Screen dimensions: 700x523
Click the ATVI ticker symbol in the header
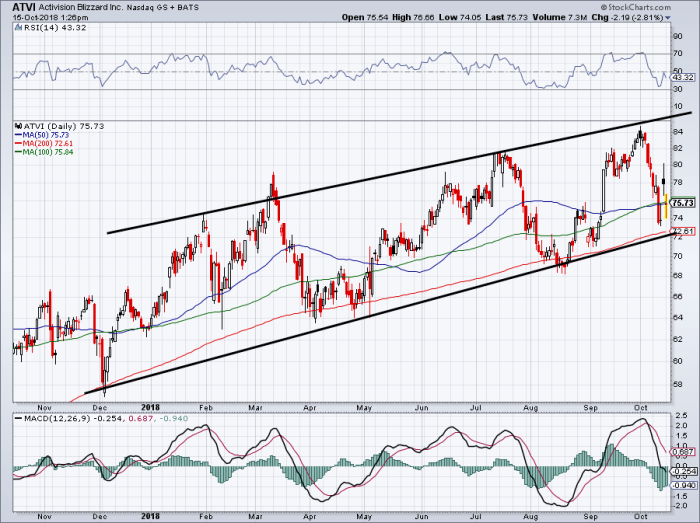24,7
